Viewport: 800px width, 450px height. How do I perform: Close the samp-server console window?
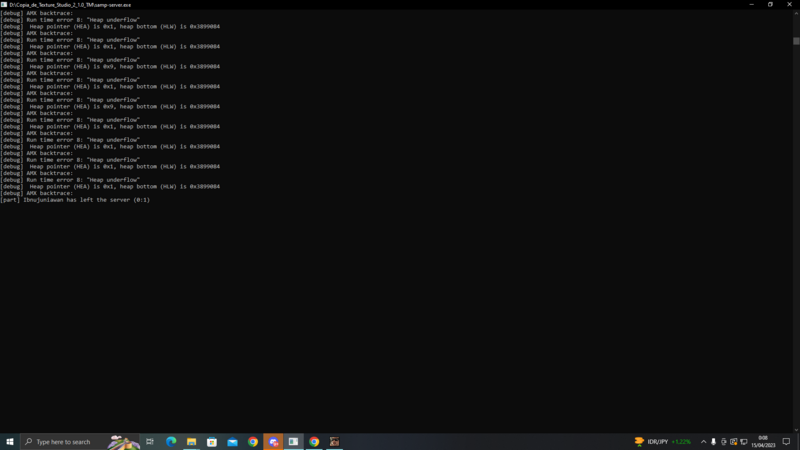pyautogui.click(x=789, y=5)
